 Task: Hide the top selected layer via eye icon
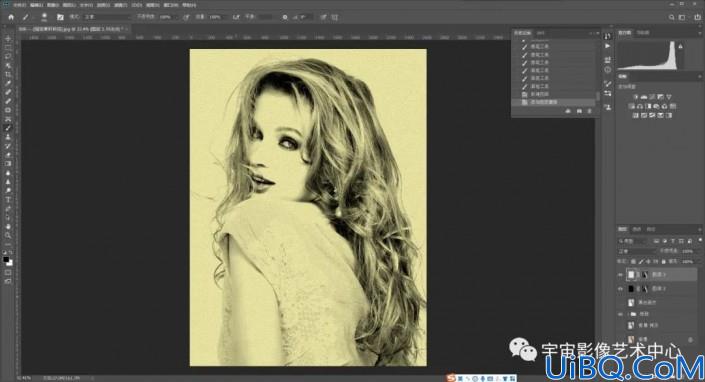pos(620,274)
